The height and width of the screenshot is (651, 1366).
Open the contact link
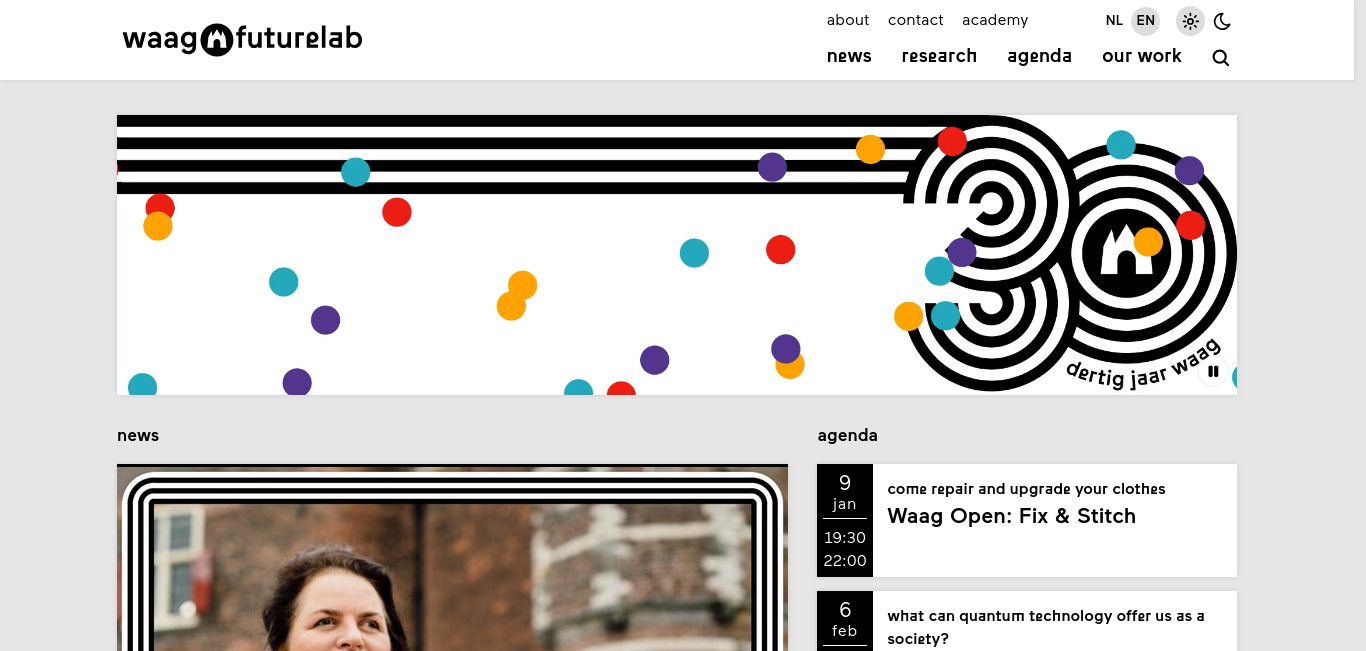[x=915, y=20]
